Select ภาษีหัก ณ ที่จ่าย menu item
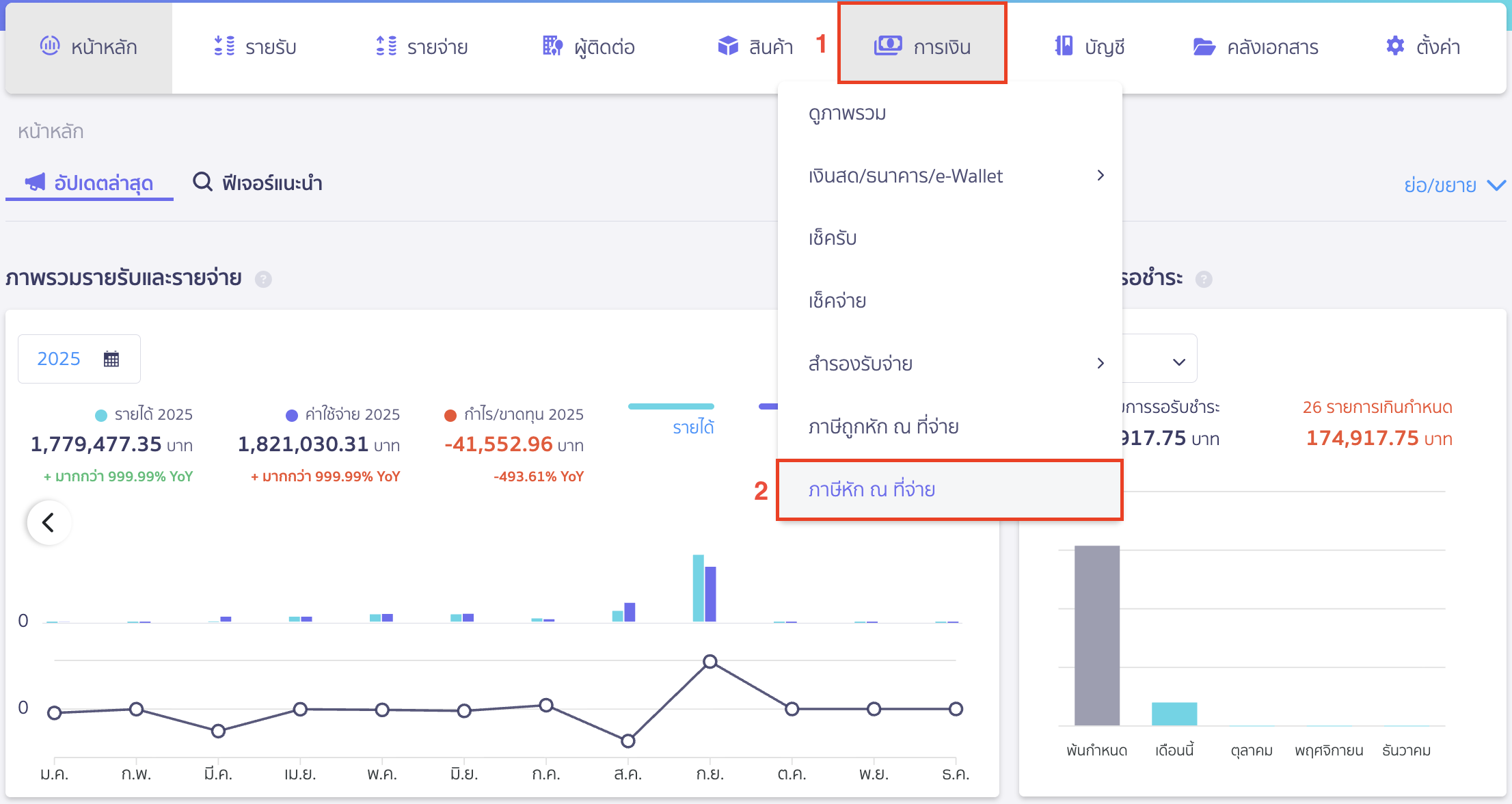The height and width of the screenshot is (804, 1512). (872, 490)
